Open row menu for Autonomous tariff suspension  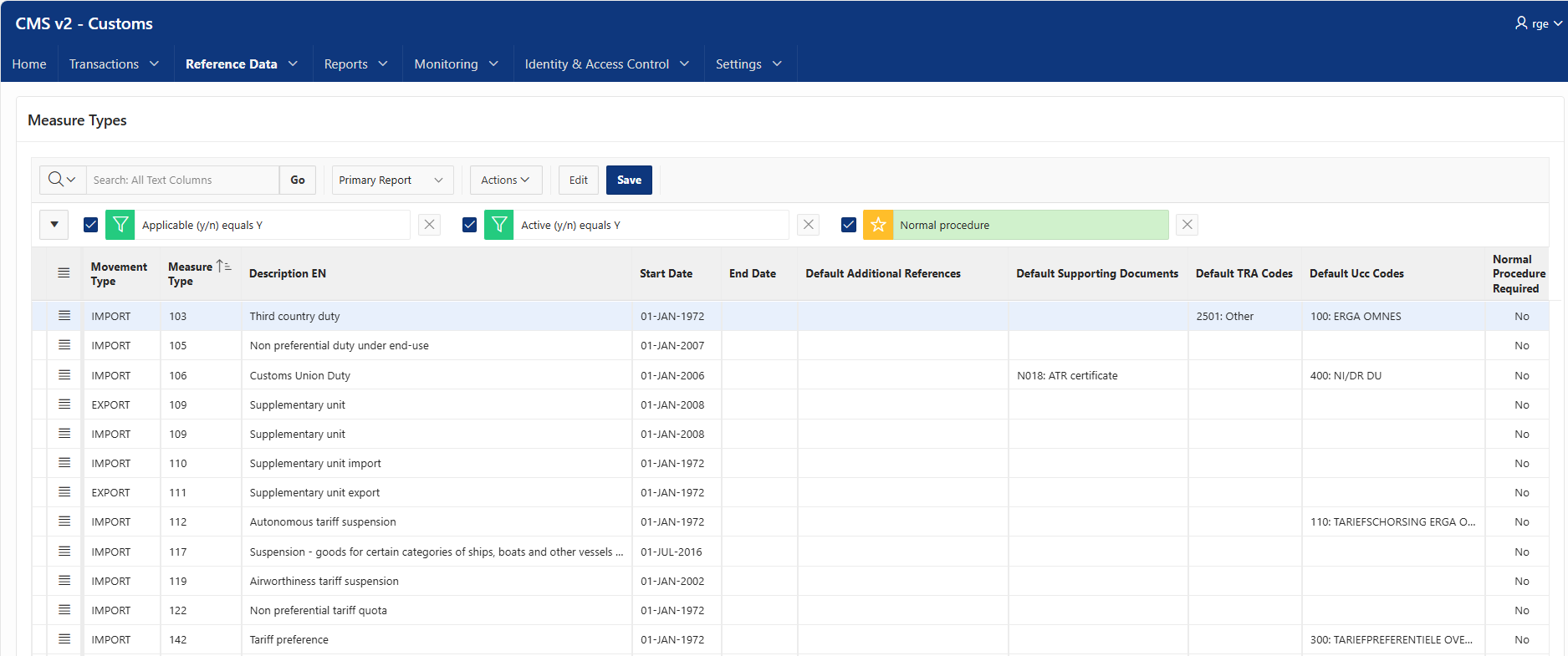64,521
